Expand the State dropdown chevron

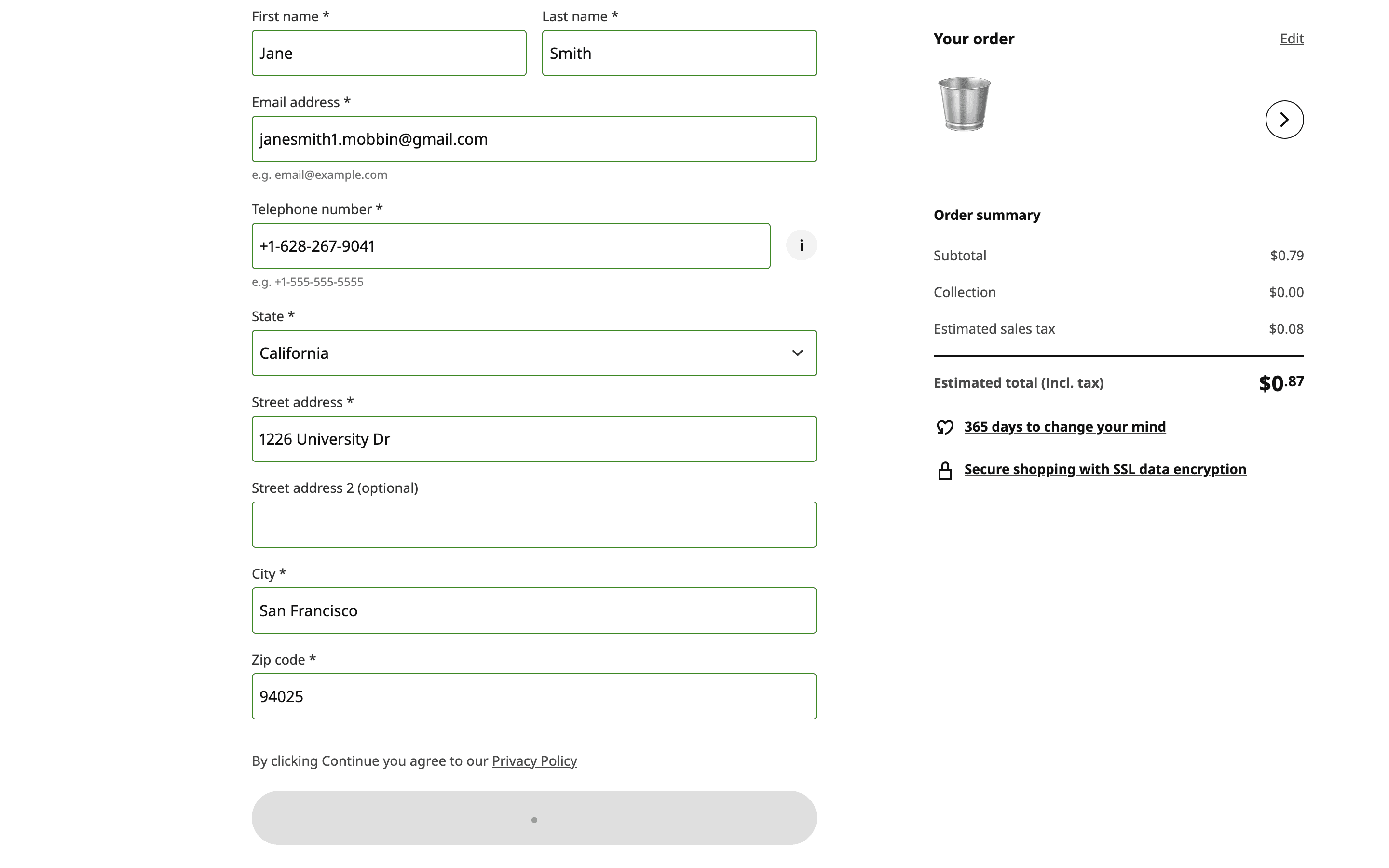coord(797,353)
